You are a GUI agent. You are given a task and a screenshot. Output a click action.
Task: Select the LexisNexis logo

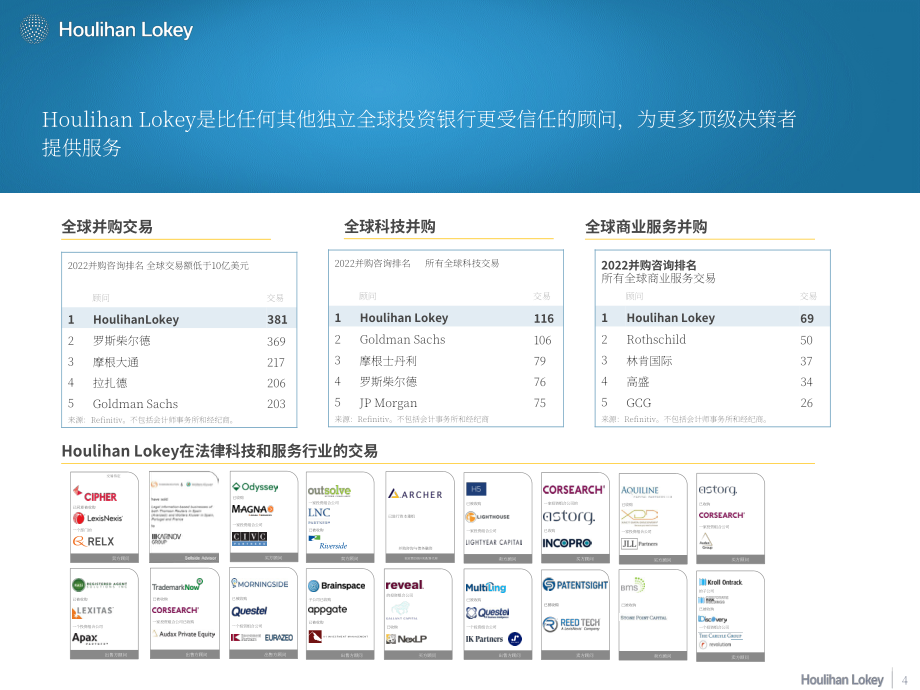click(97, 518)
